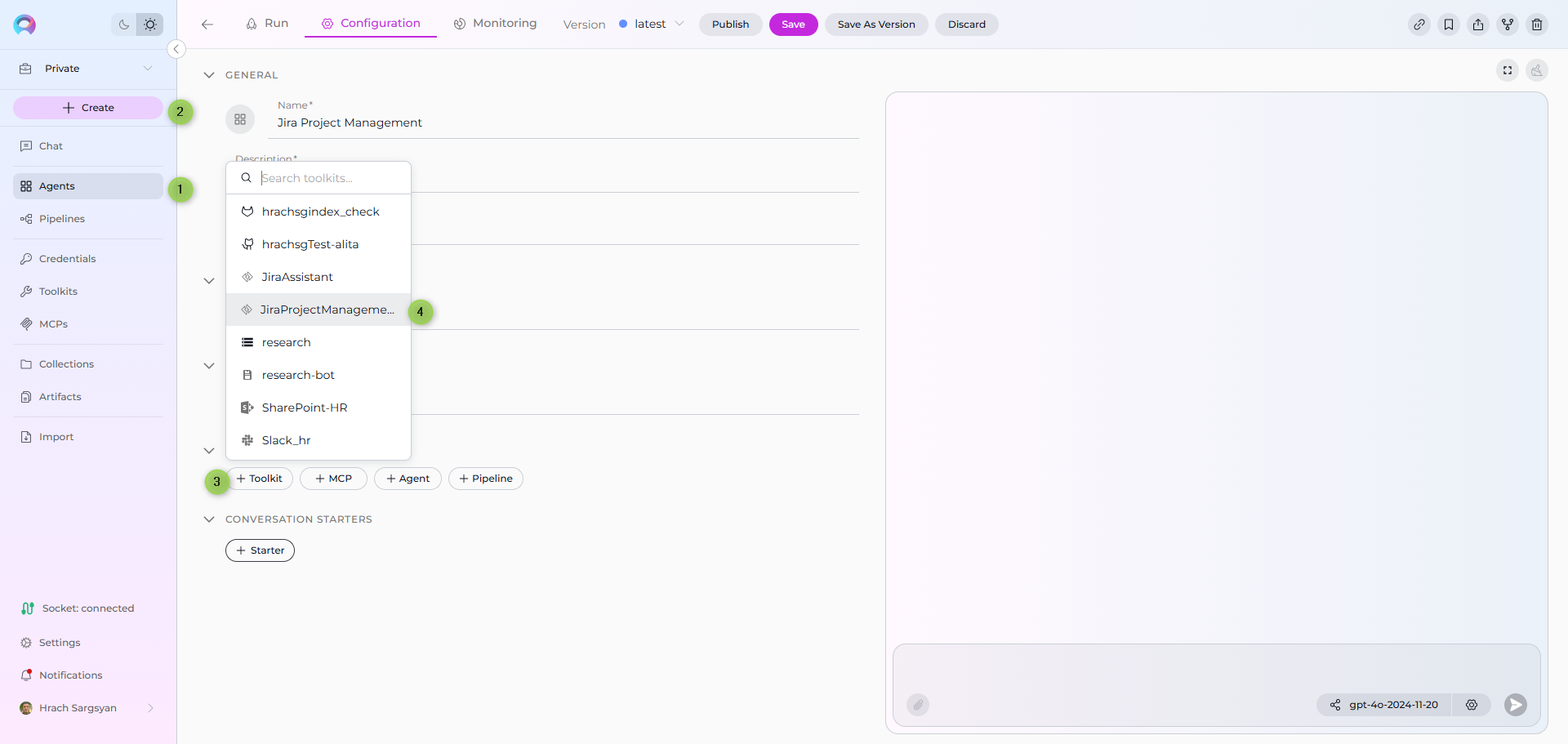This screenshot has width=1568, height=744.
Task: Click the Save button
Action: click(x=793, y=25)
